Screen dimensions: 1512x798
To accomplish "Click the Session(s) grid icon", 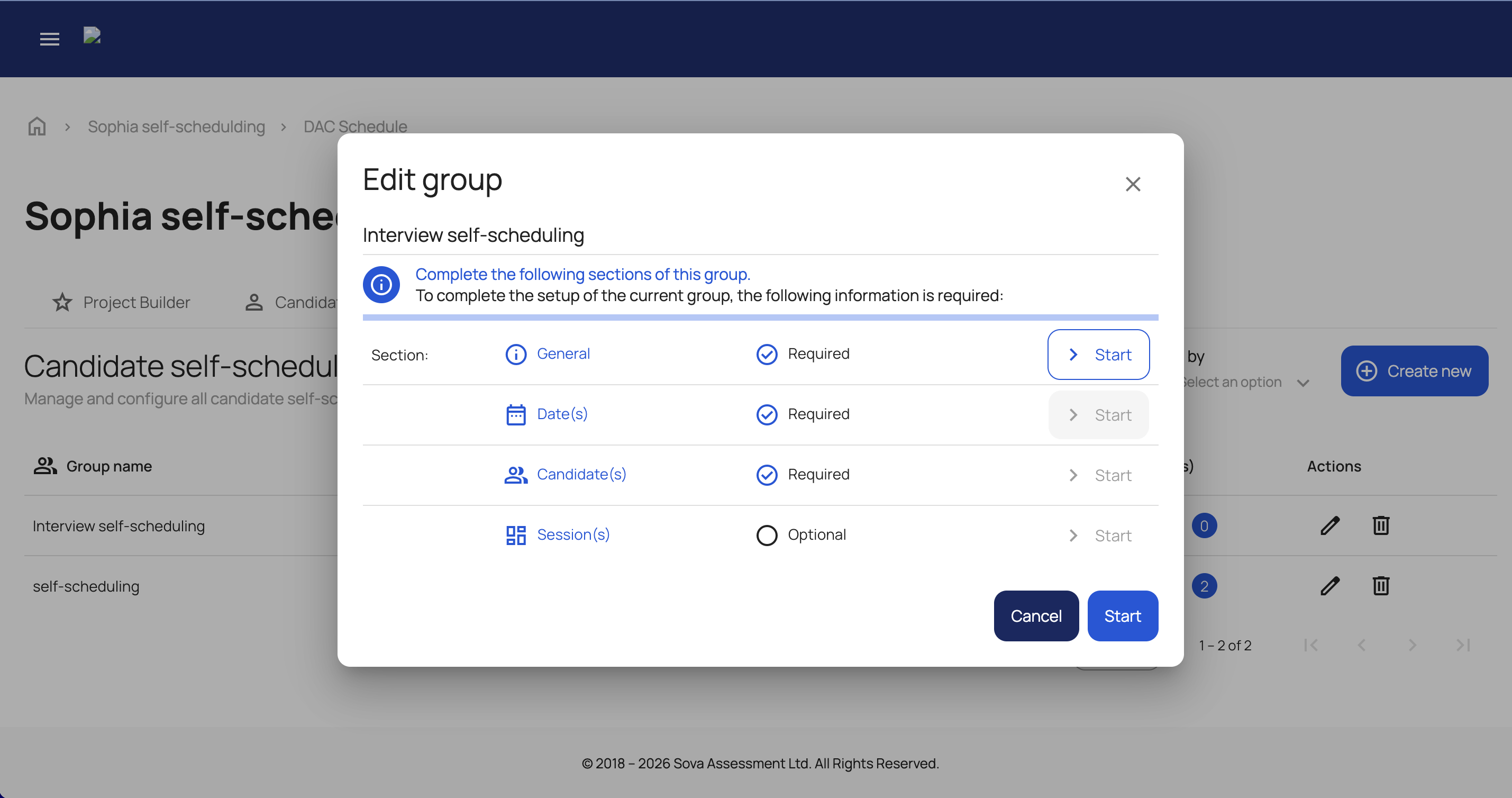I will coord(515,535).
